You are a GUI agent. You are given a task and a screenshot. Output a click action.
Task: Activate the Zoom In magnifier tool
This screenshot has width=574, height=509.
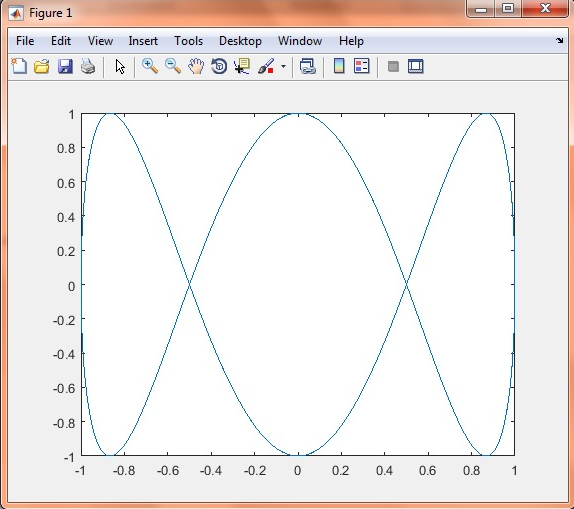point(150,66)
